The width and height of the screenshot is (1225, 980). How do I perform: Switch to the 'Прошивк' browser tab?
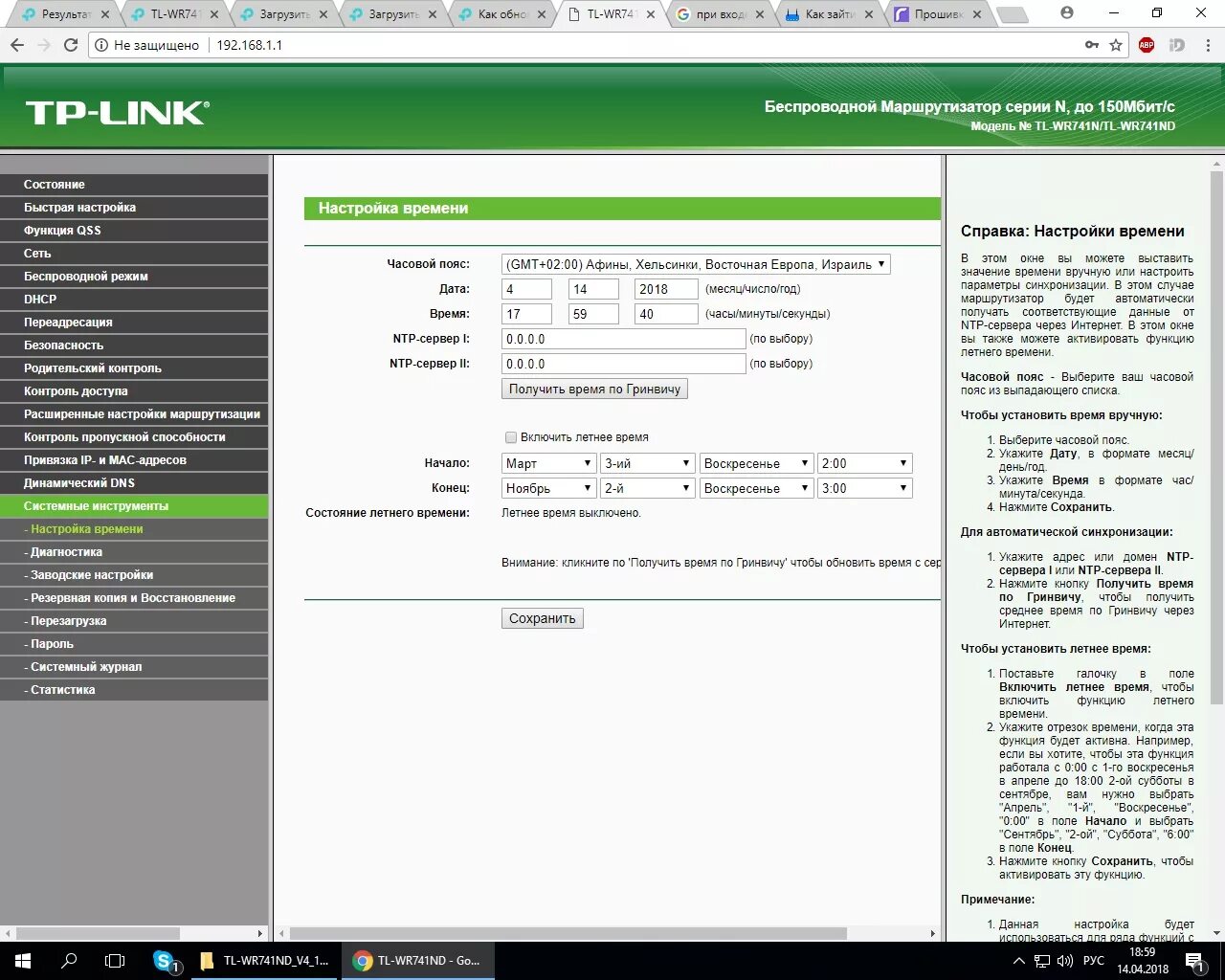(x=938, y=14)
